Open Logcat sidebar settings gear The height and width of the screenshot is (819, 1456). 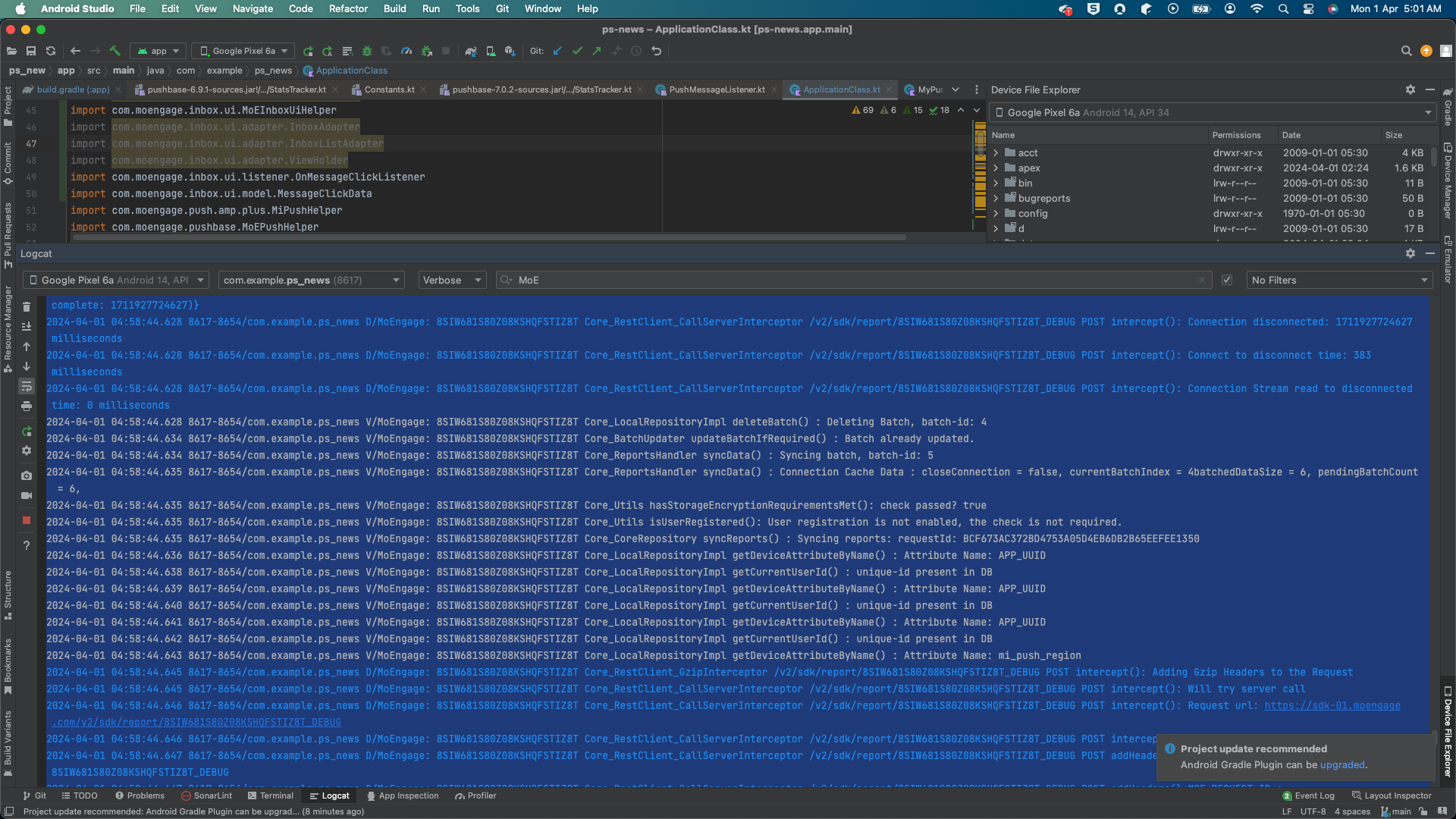27,450
